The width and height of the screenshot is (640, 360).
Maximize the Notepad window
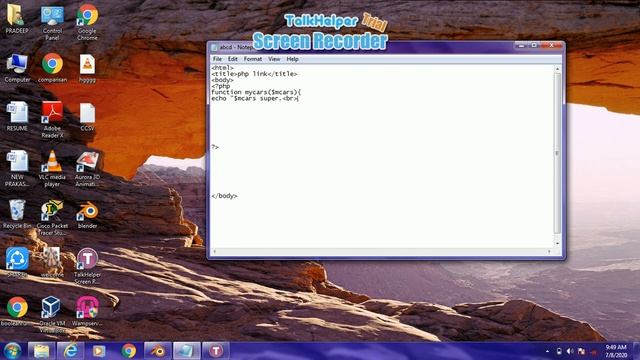click(533, 46)
